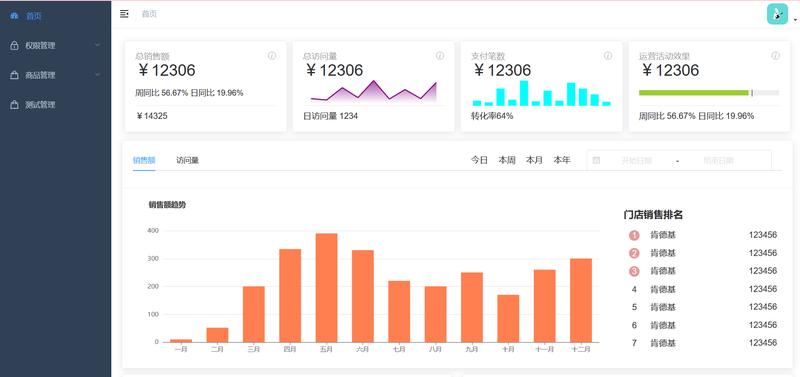Screen dimensions: 800x377
Task: Expand the 权限管理 submenu chevron
Action: pyautogui.click(x=97, y=45)
